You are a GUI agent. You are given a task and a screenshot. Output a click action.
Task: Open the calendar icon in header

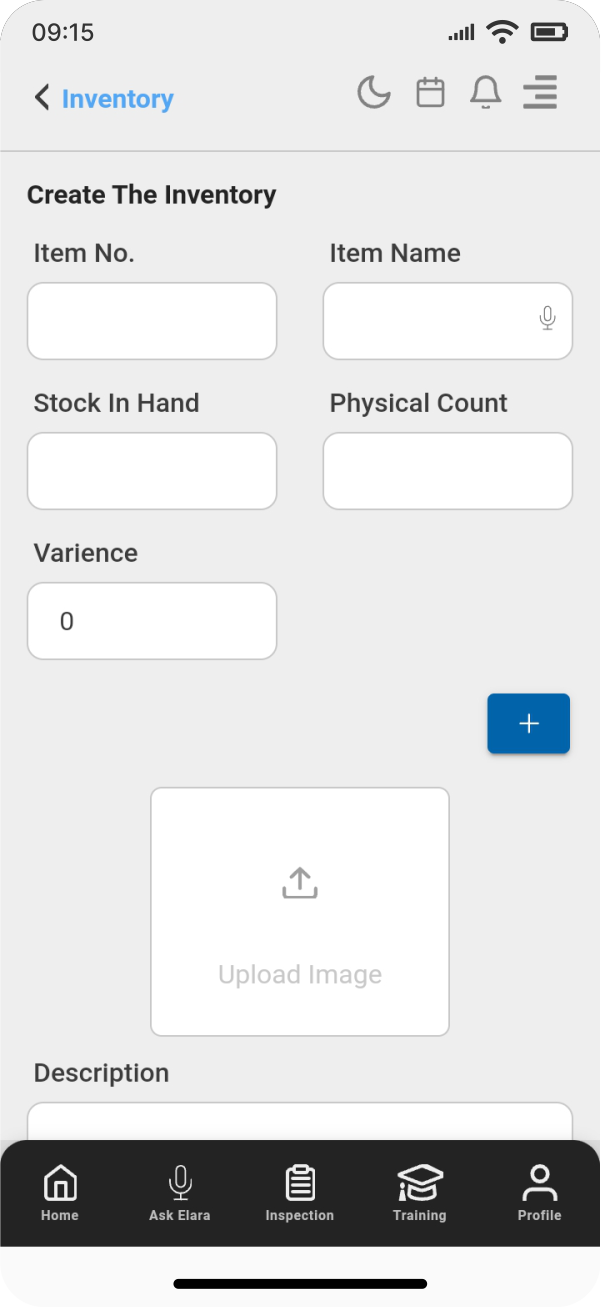pos(430,94)
